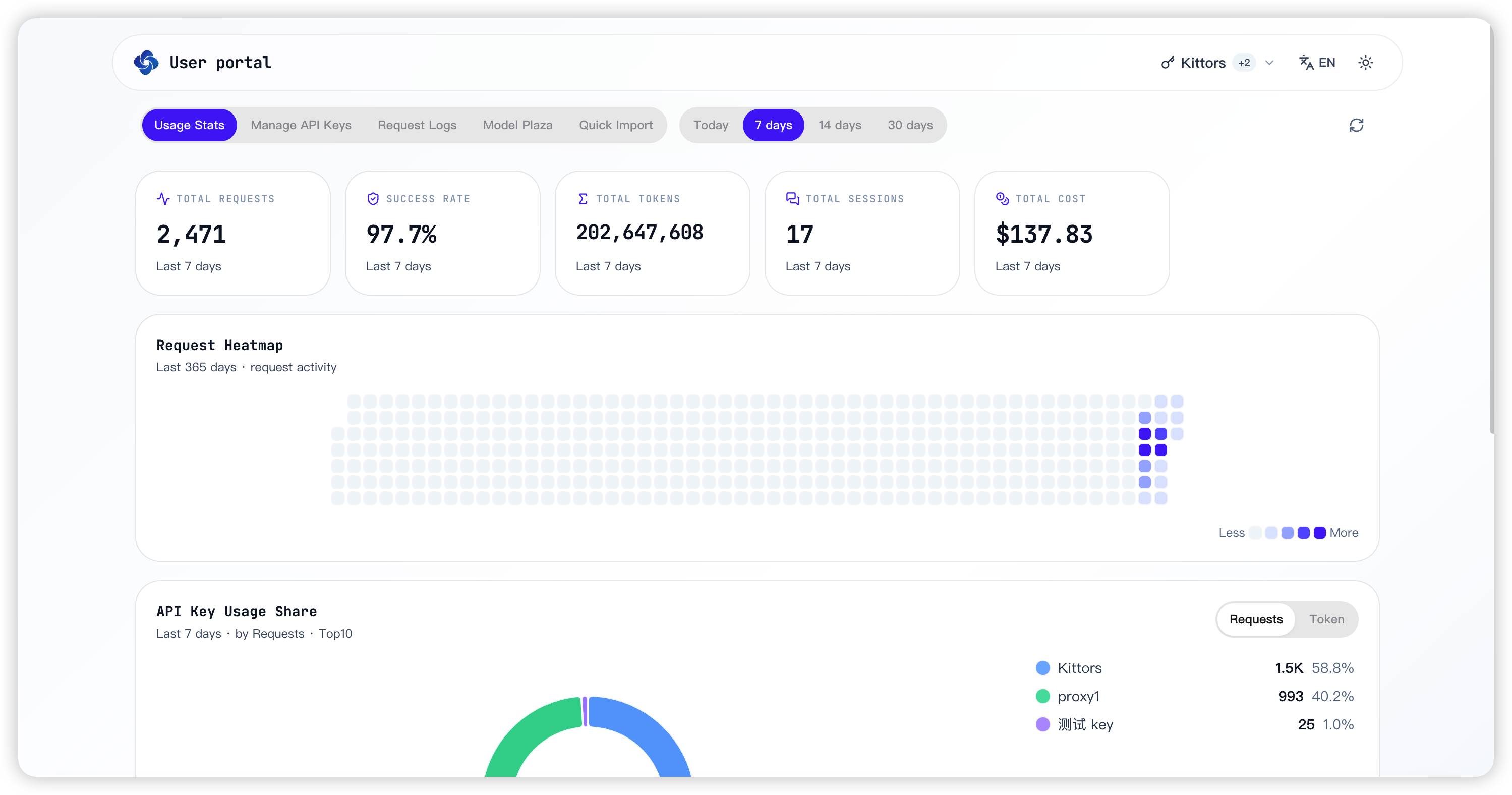Click the More legend label

click(1344, 533)
